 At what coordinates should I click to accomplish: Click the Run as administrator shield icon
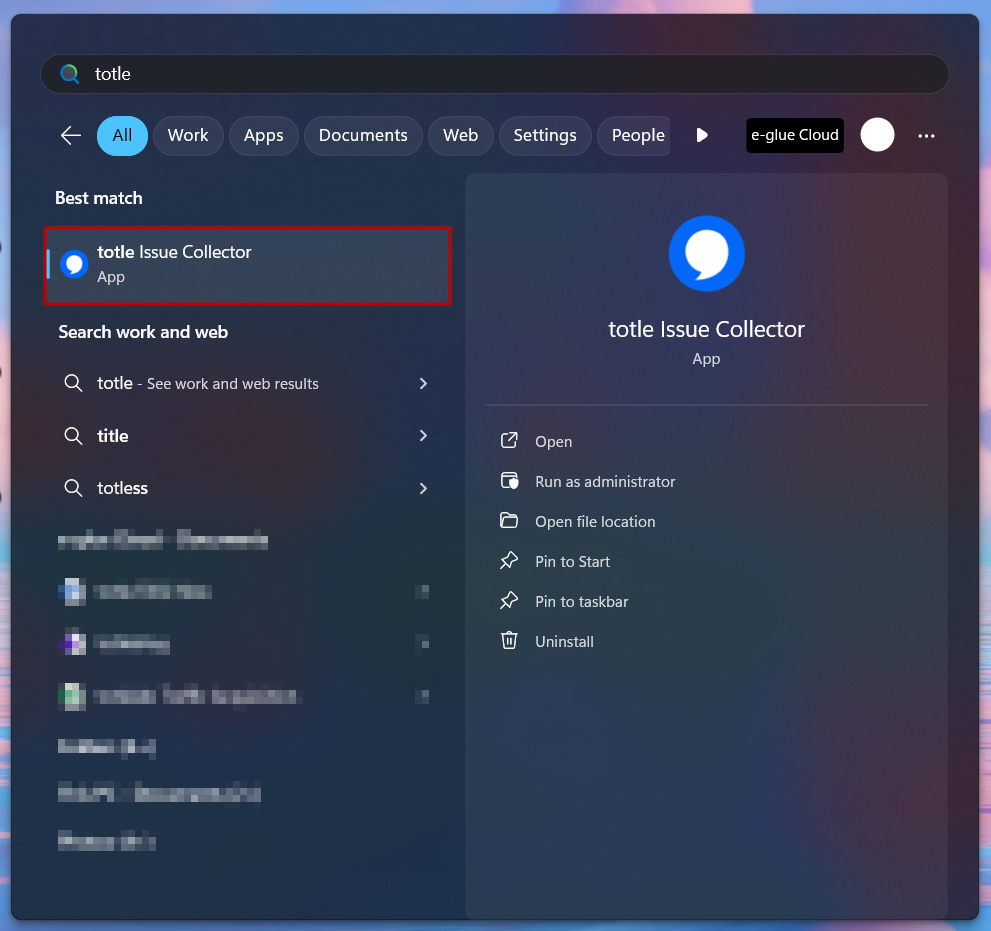click(509, 481)
